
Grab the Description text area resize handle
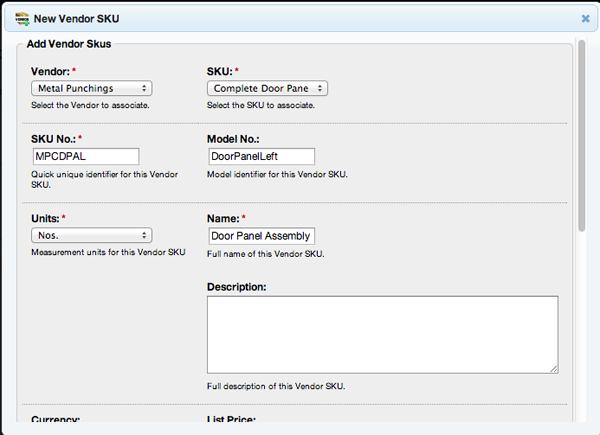(553, 368)
